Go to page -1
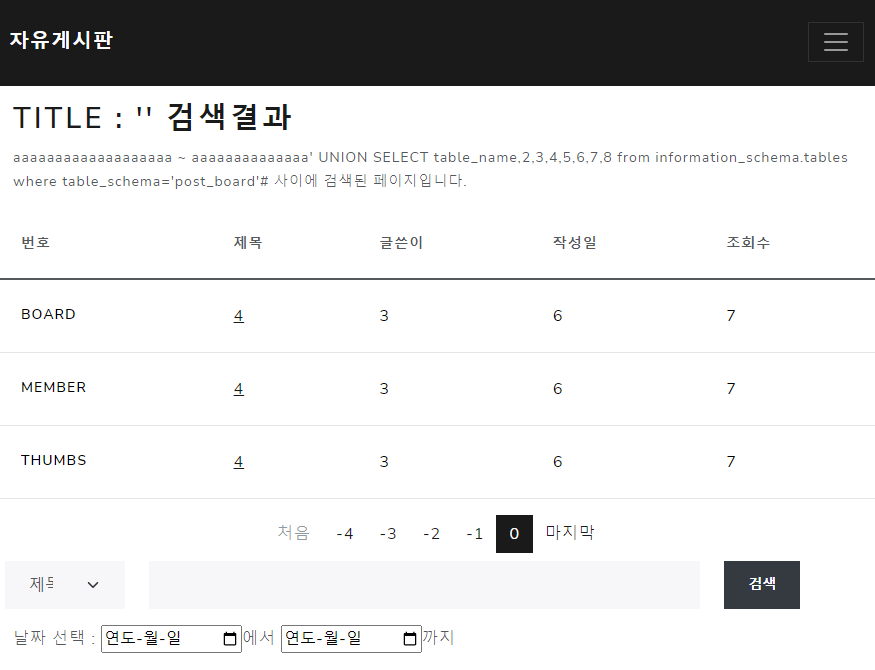Image resolution: width=875 pixels, height=670 pixels. (474, 534)
